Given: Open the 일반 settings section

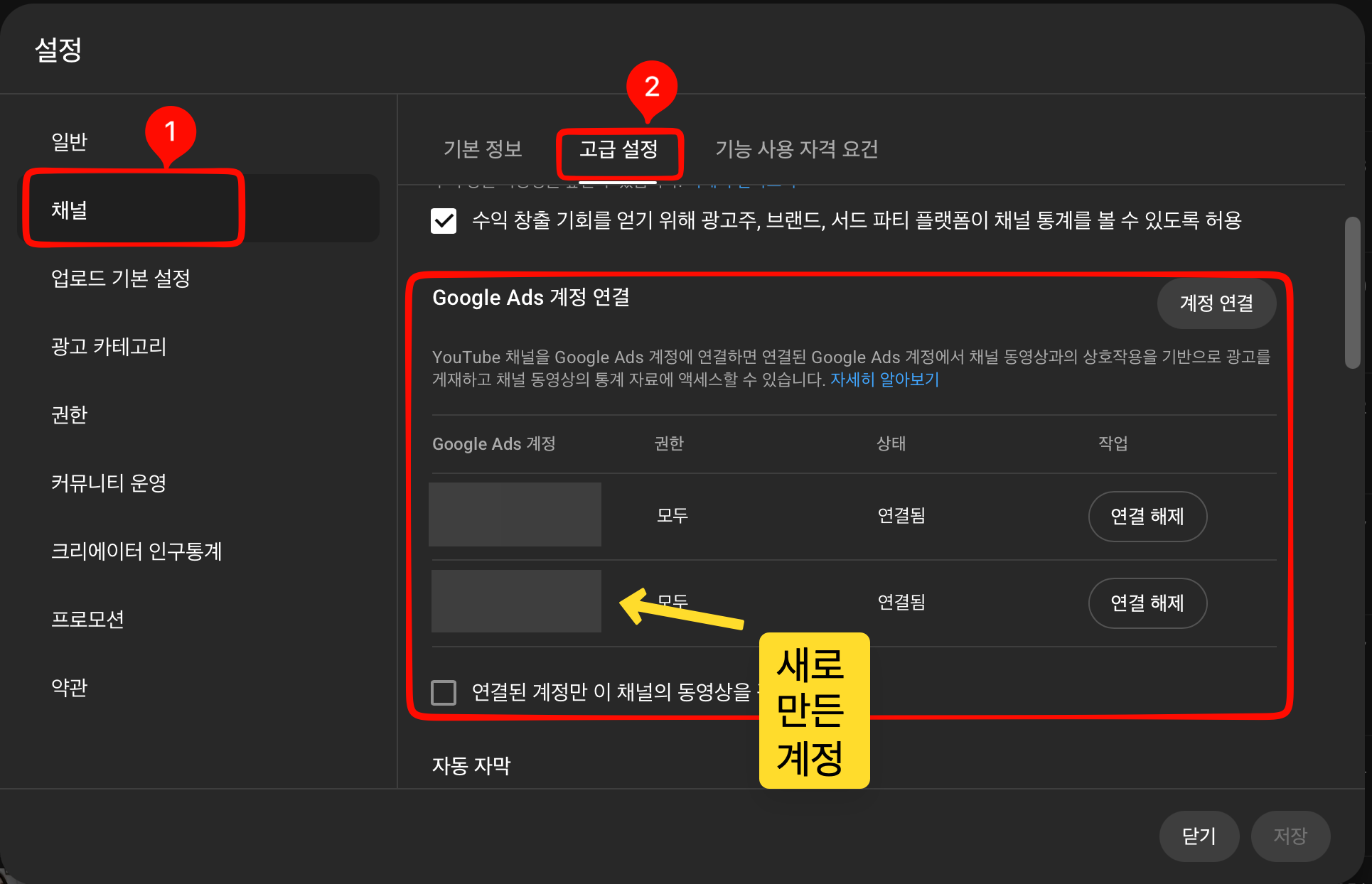Looking at the screenshot, I should [x=69, y=141].
